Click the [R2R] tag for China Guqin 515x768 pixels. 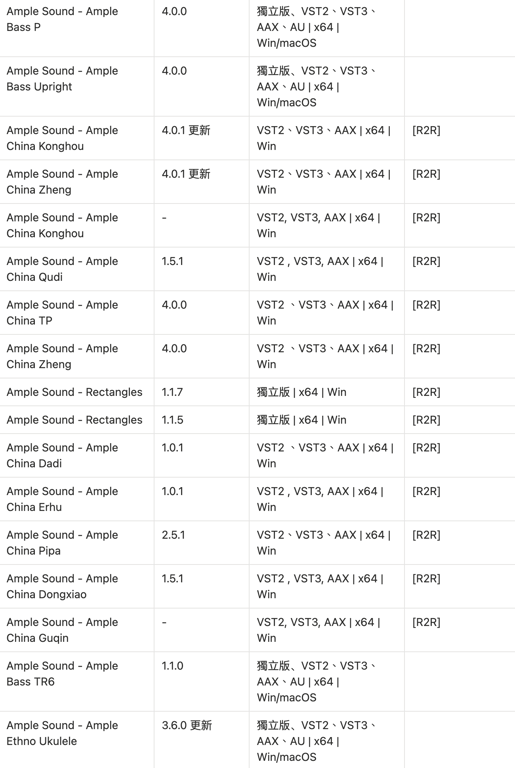pyautogui.click(x=426, y=622)
